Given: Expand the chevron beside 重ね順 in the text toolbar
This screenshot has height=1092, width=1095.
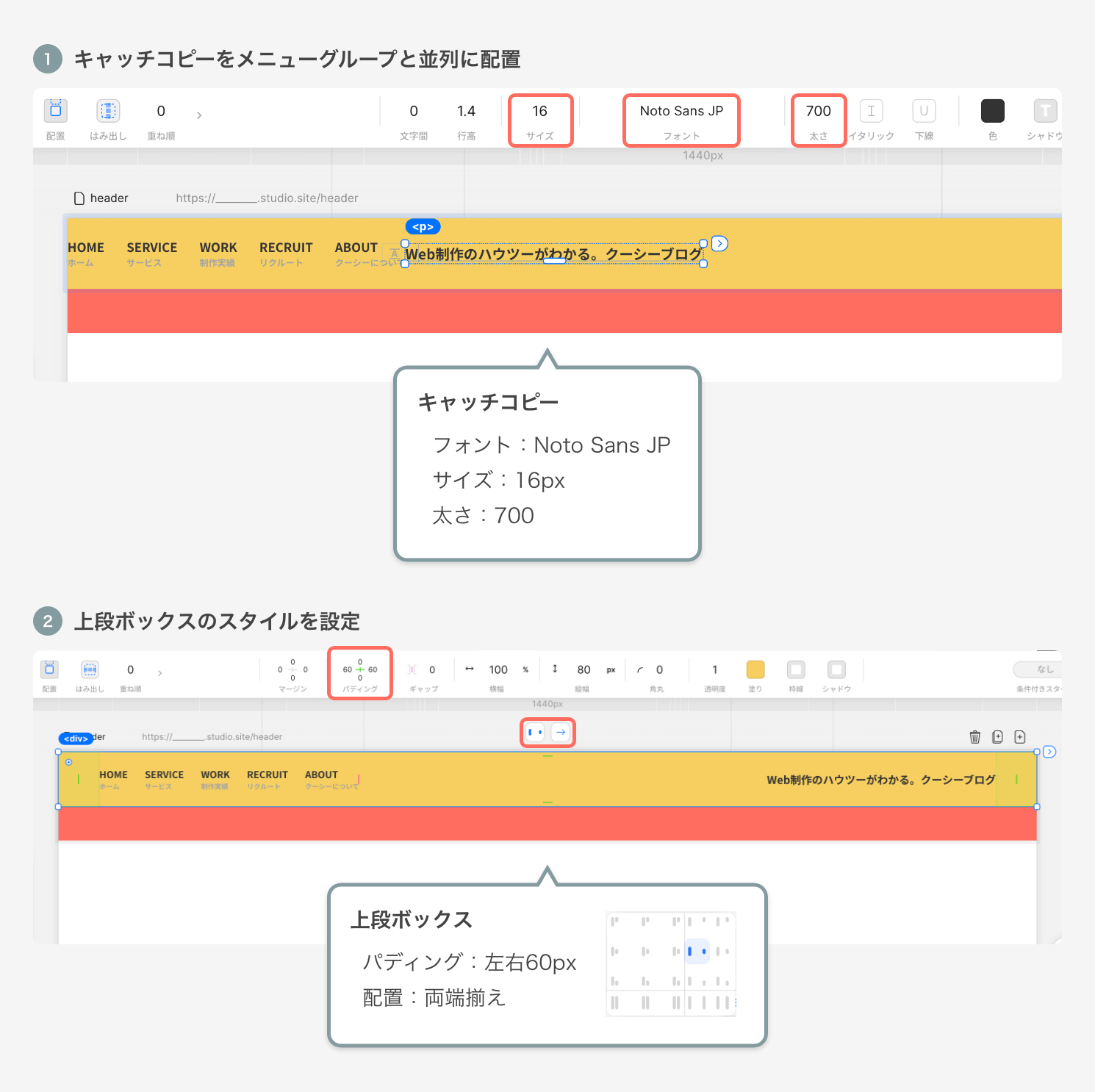Looking at the screenshot, I should [199, 115].
